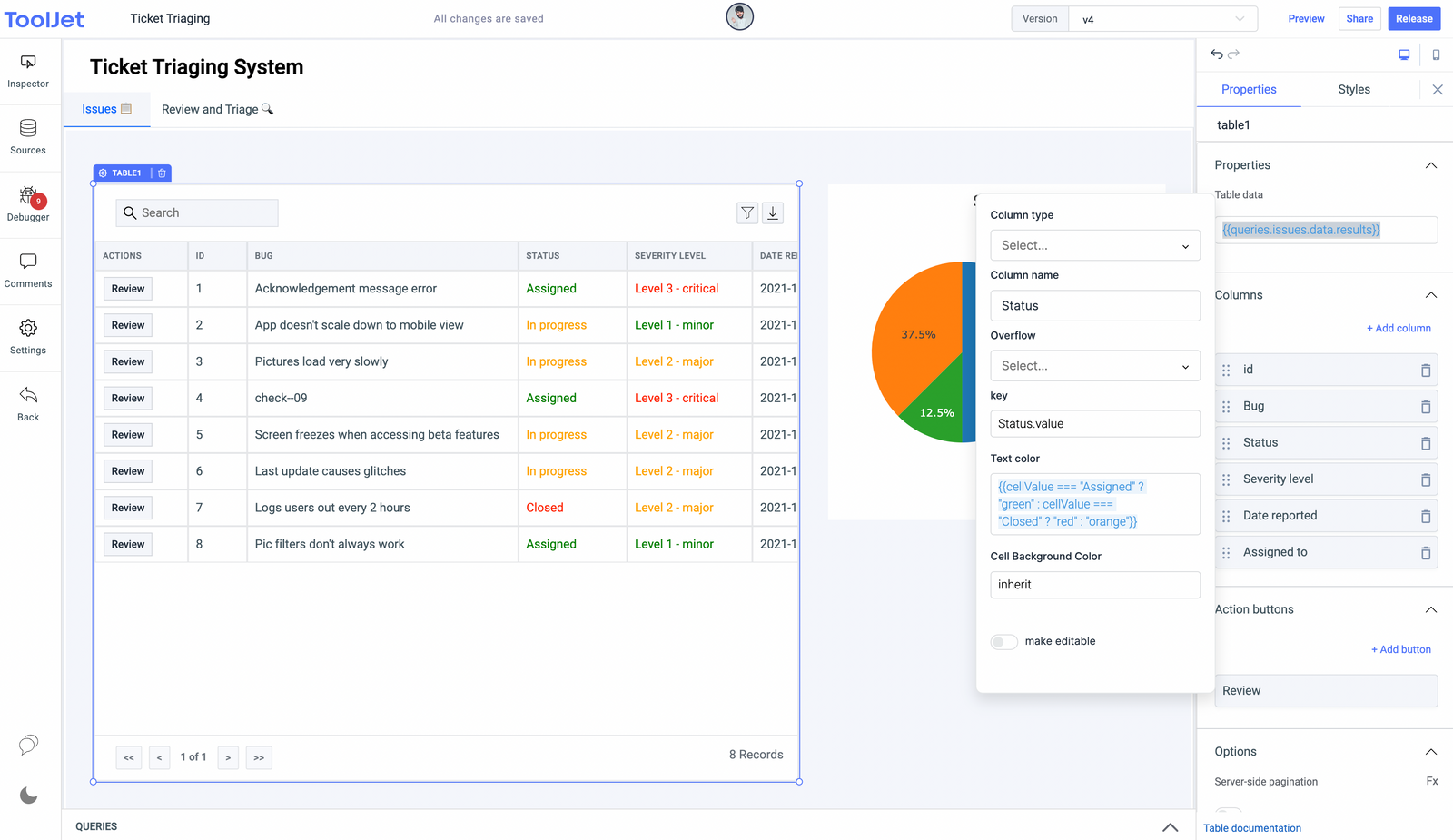Switch to the Issues tab
1453x840 pixels.
point(106,109)
